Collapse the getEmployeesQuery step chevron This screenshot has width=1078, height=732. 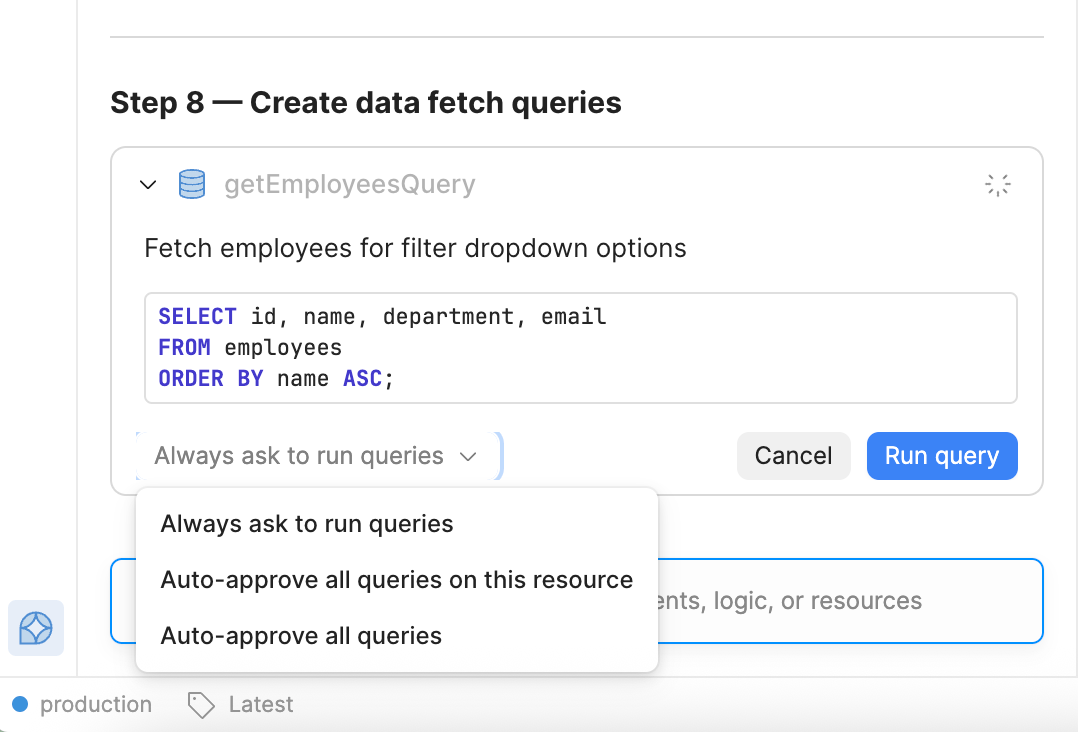click(x=148, y=185)
